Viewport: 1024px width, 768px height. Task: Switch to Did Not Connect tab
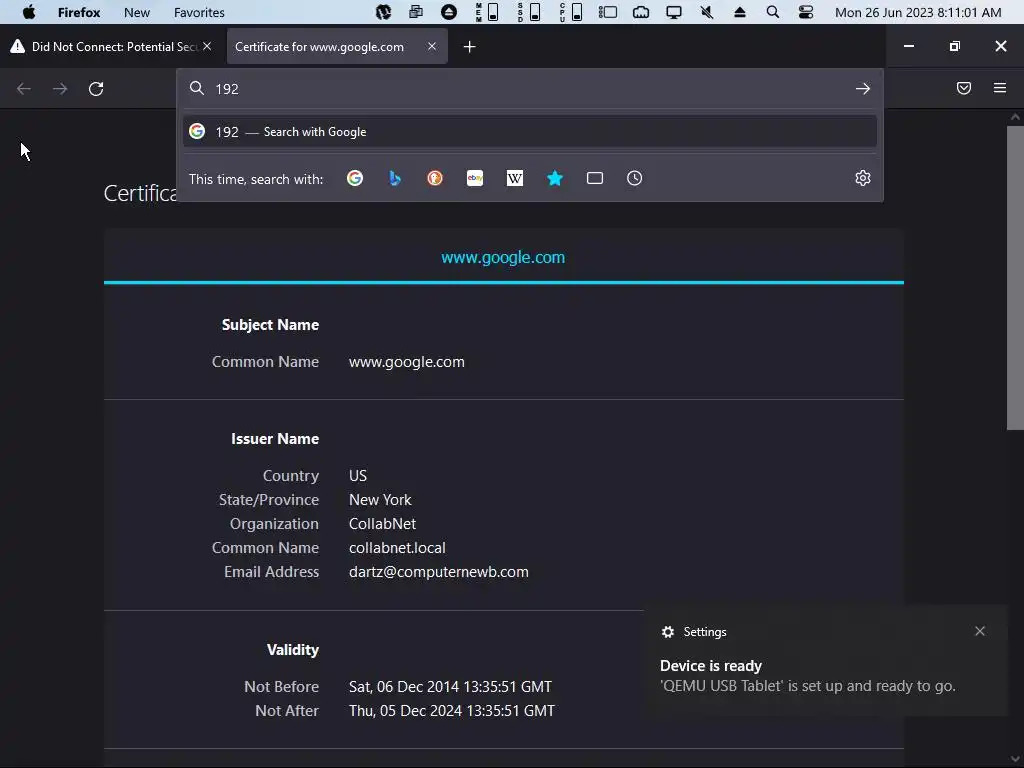pyautogui.click(x=111, y=46)
